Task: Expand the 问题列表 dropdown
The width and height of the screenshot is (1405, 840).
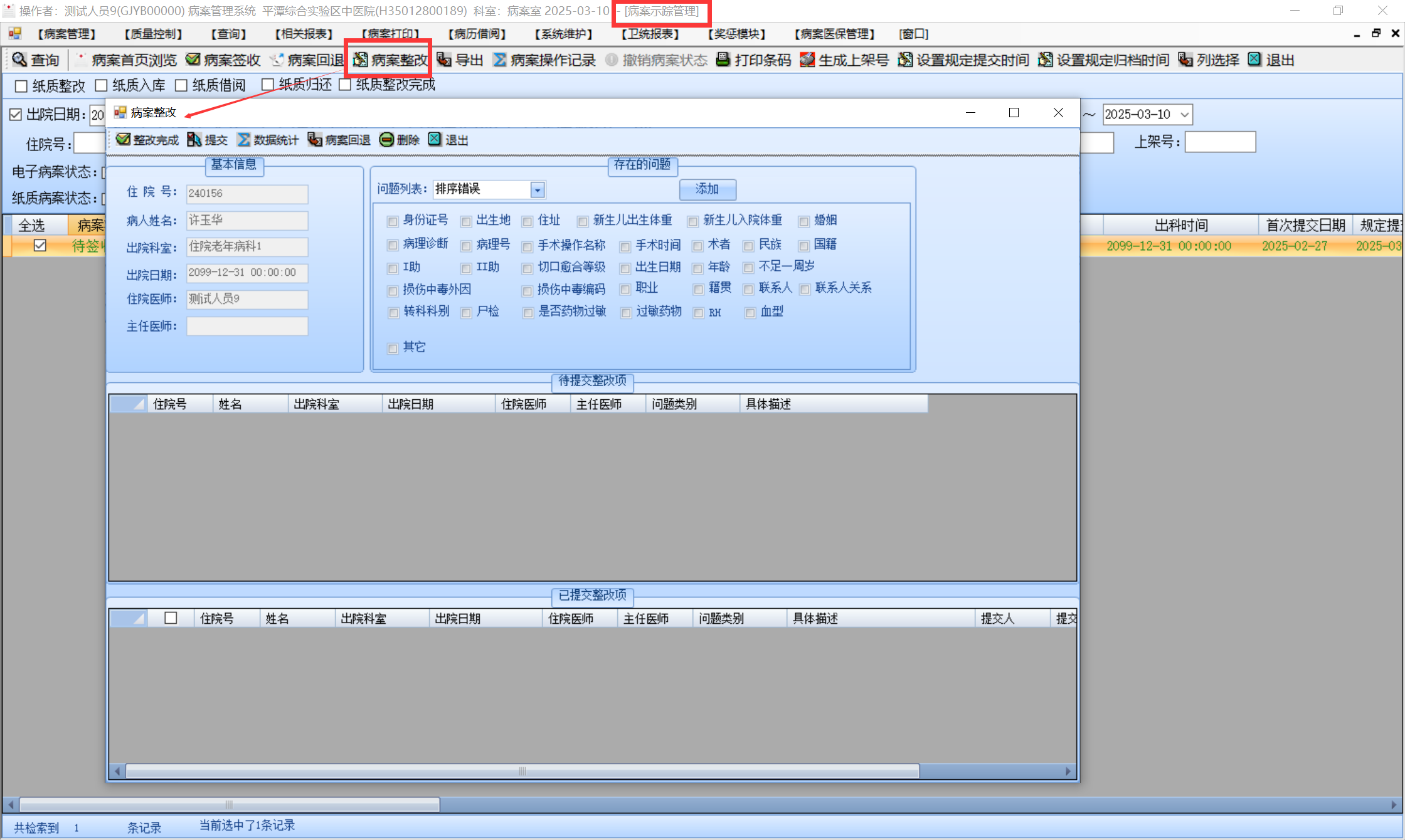Action: pos(538,189)
